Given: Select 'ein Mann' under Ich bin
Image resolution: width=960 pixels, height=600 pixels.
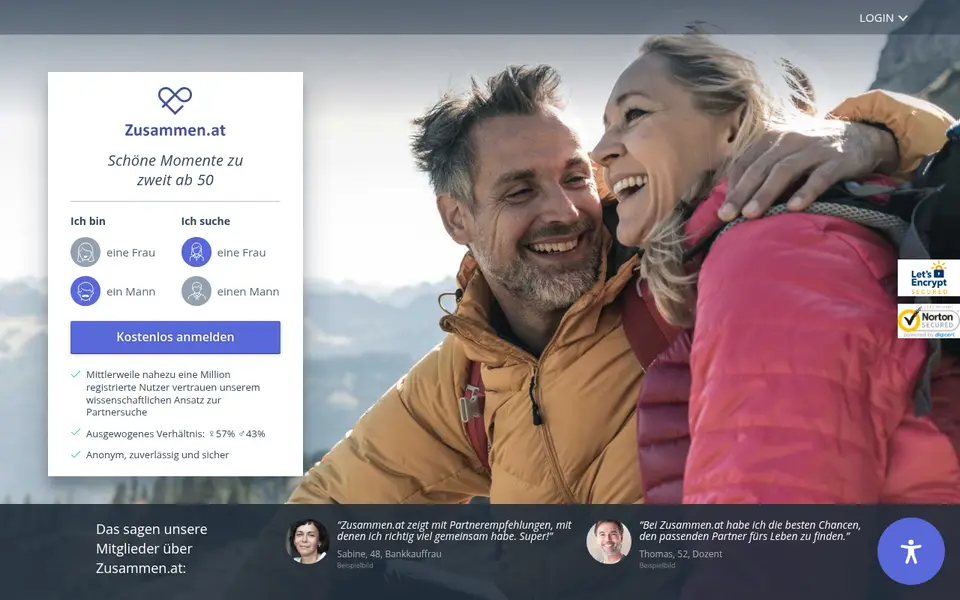Looking at the screenshot, I should tap(113, 291).
